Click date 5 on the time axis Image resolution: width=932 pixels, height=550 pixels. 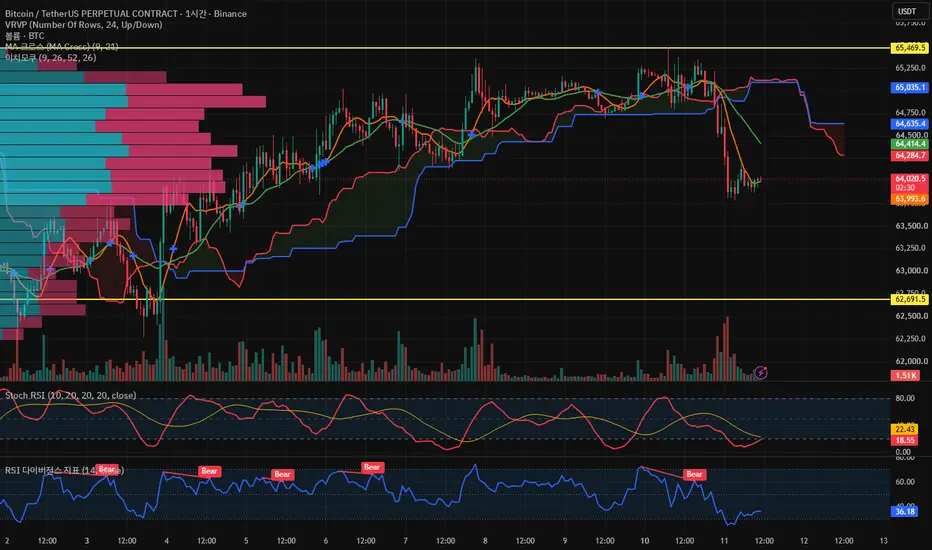pyautogui.click(x=246, y=540)
